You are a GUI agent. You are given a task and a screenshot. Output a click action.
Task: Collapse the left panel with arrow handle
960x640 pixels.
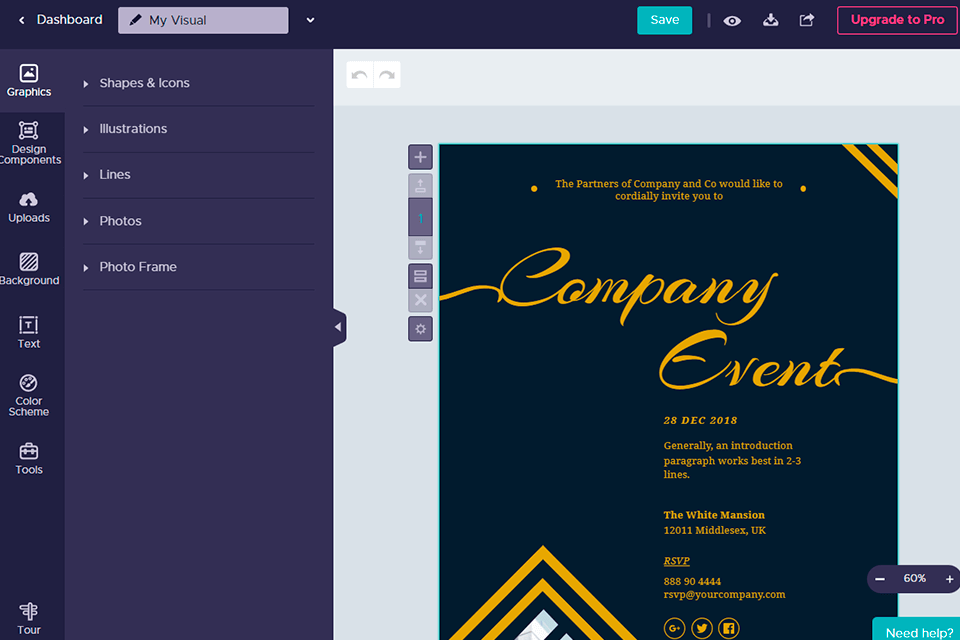[x=339, y=327]
